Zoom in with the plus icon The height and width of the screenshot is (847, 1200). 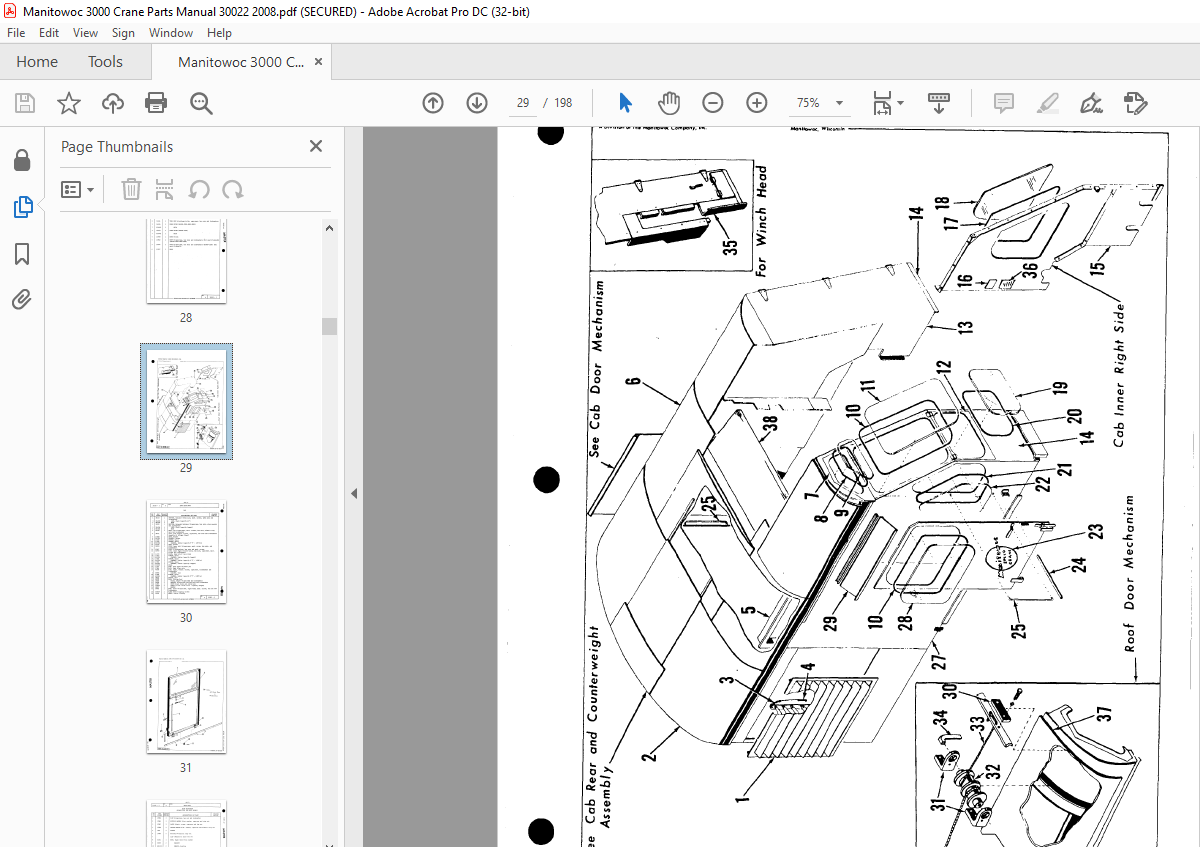point(757,103)
